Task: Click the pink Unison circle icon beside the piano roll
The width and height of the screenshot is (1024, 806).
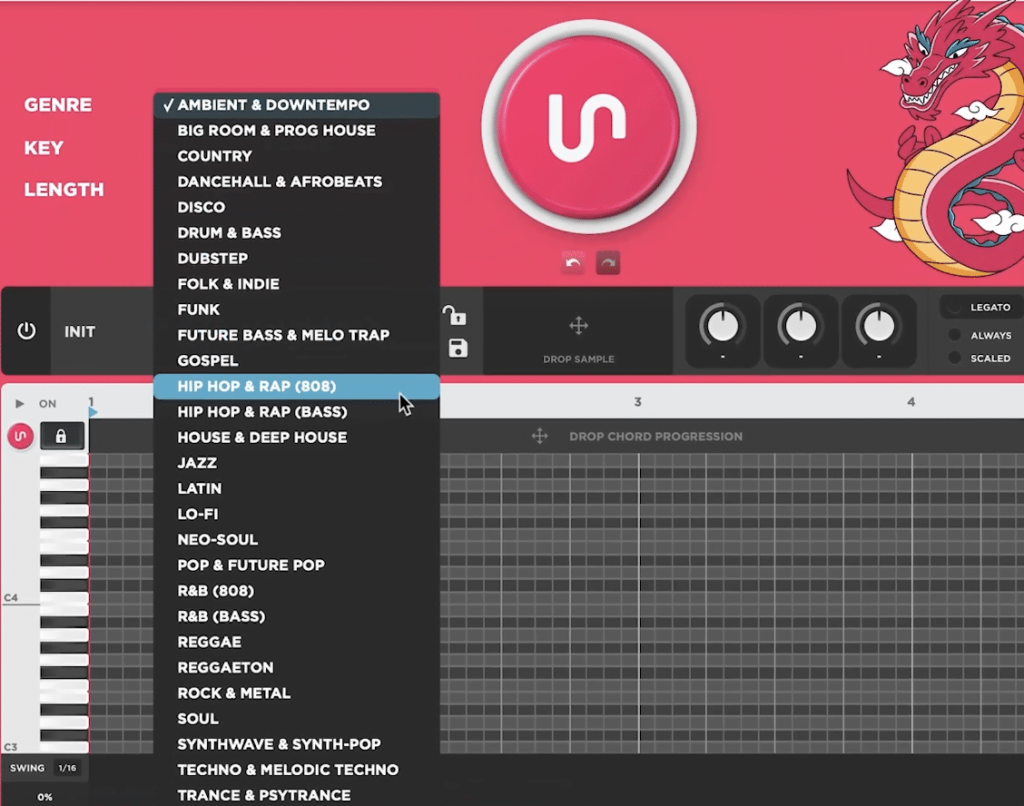Action: [x=19, y=435]
